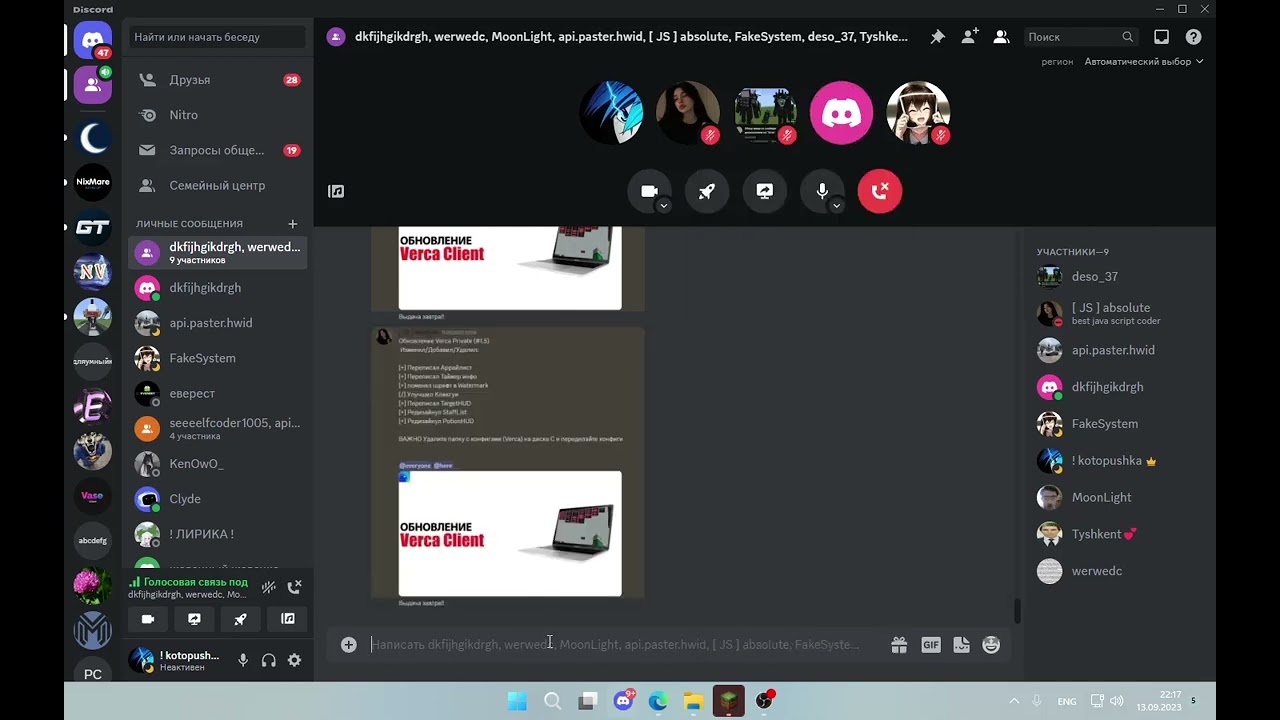Mute microphone in the call controls
The width and height of the screenshot is (1280, 720).
tap(822, 191)
